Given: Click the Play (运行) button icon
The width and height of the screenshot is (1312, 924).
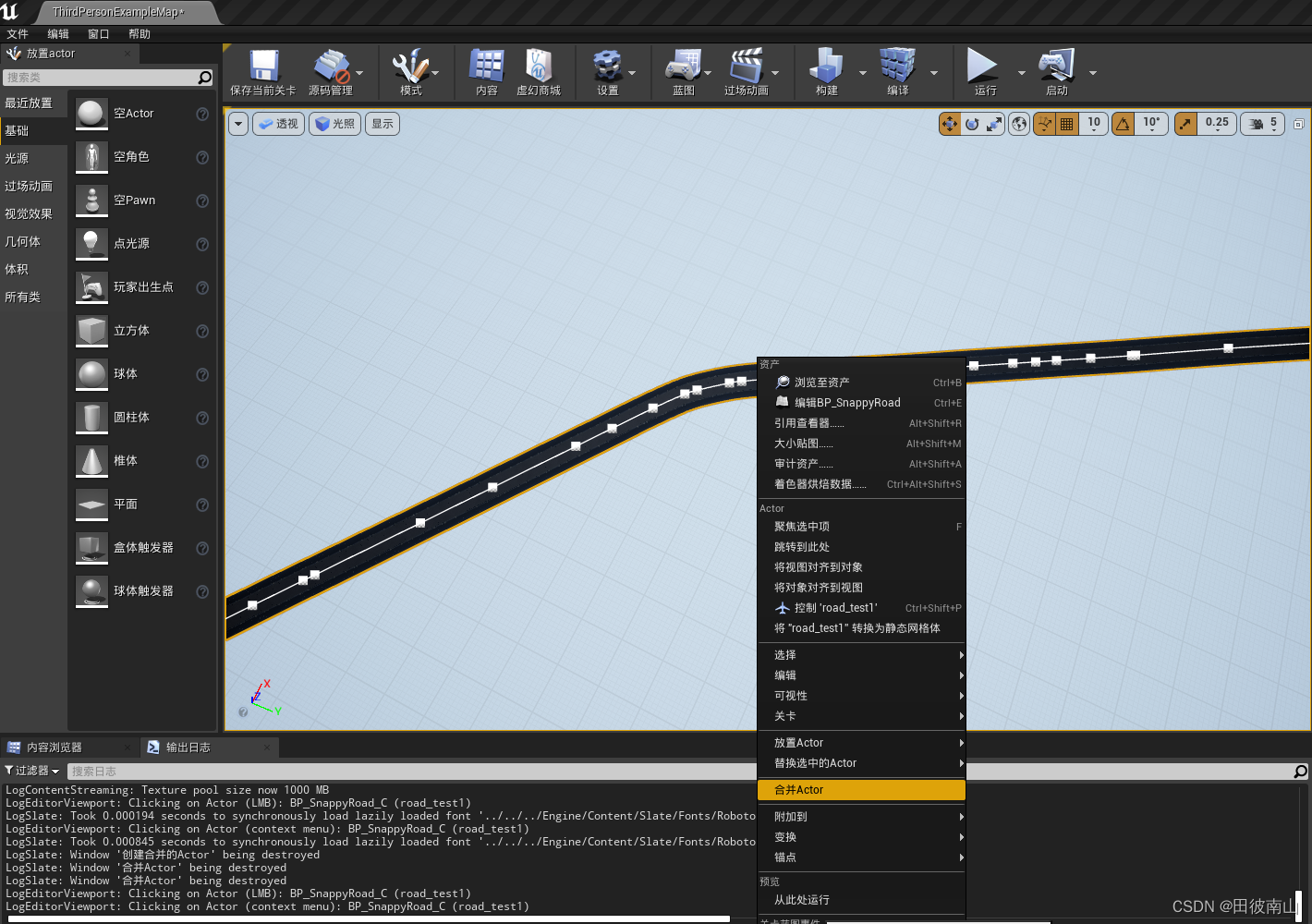Looking at the screenshot, I should coord(982,66).
